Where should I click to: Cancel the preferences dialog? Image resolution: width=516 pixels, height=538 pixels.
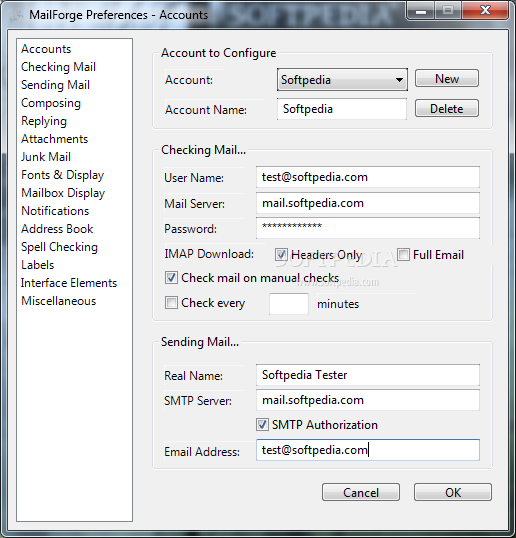[361, 492]
